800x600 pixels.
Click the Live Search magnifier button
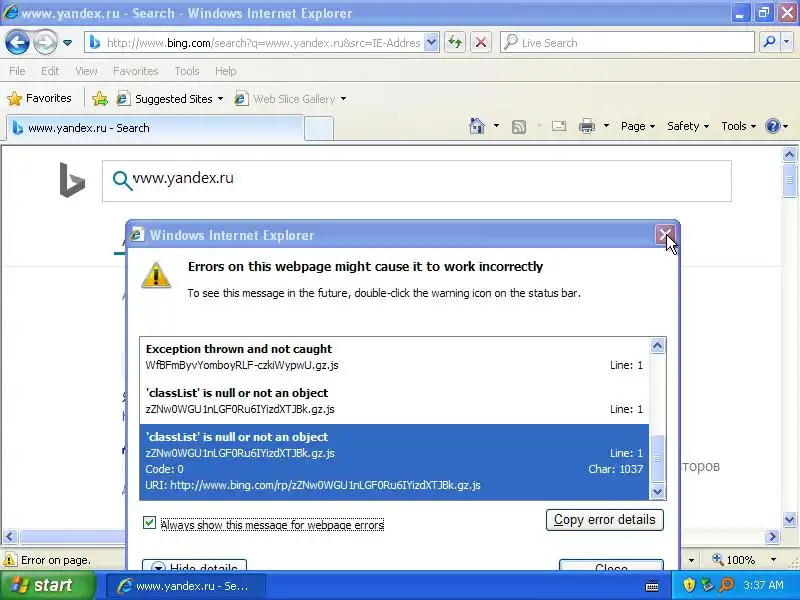(769, 42)
